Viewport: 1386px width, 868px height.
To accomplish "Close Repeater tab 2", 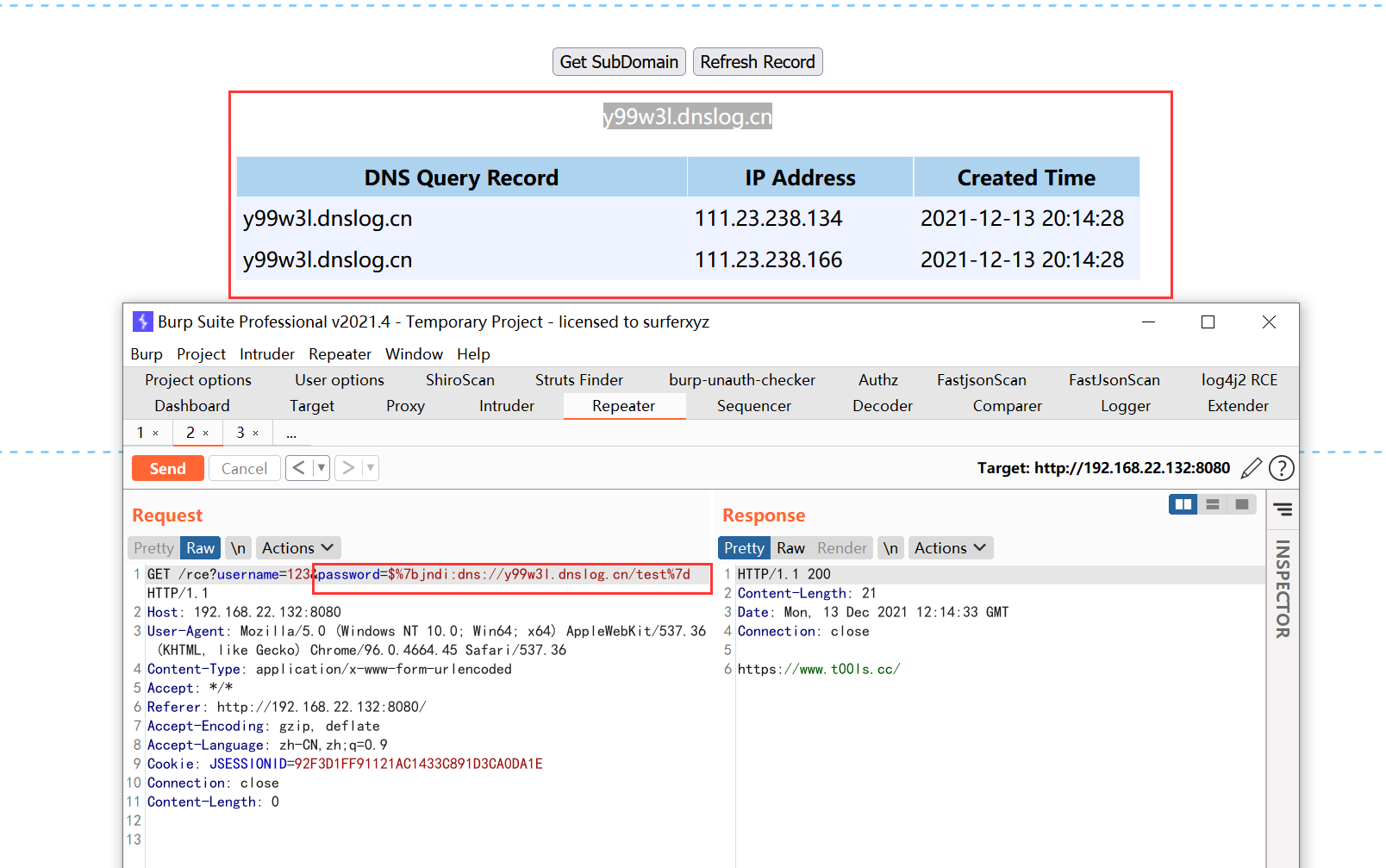I will coord(206,433).
